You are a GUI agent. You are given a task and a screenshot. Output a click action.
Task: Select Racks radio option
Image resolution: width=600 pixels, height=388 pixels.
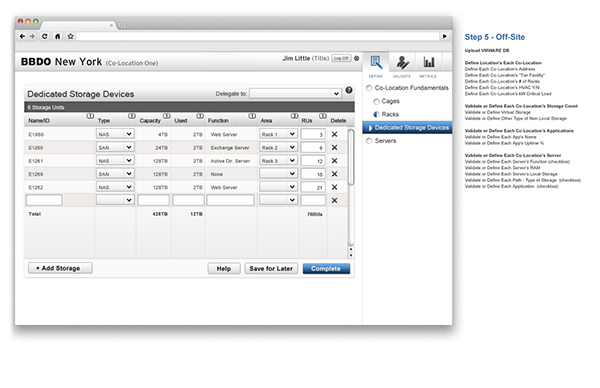[x=376, y=114]
